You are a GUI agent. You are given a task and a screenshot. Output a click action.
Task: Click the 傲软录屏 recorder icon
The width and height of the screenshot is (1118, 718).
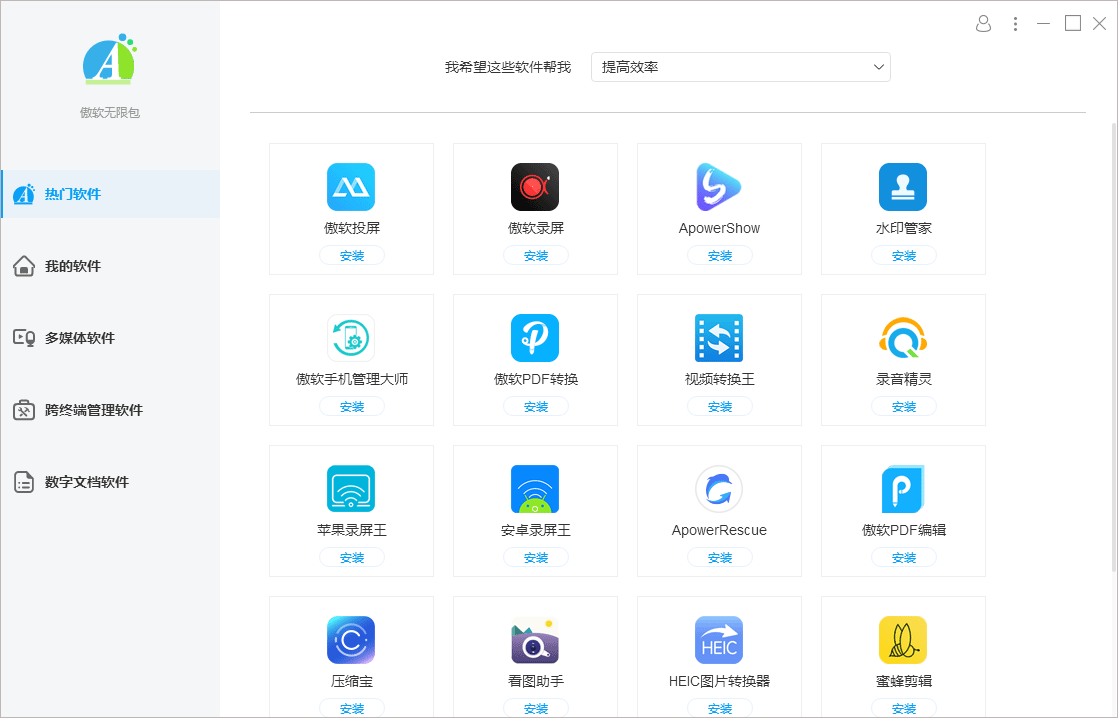point(535,187)
